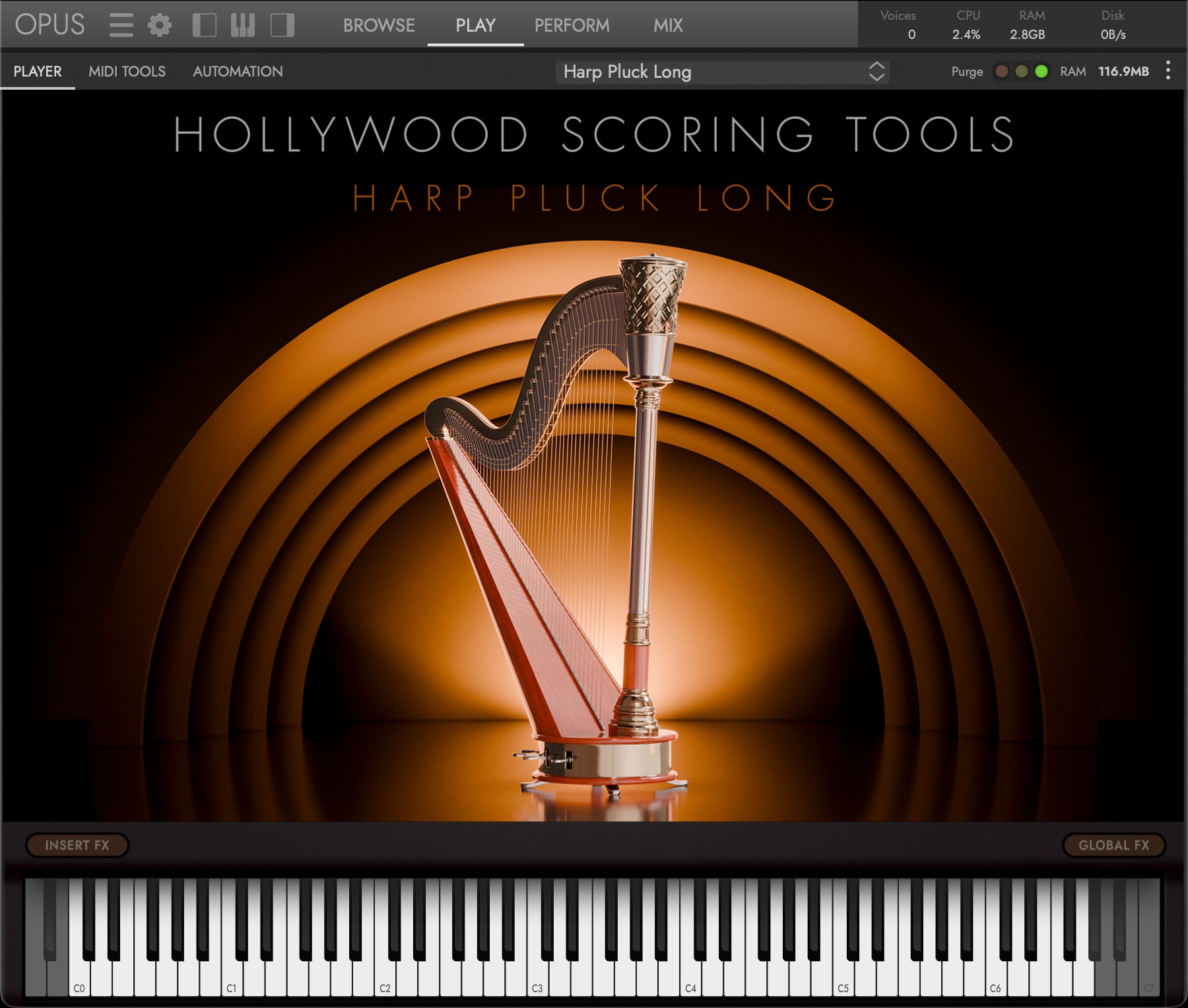This screenshot has width=1188, height=1008.
Task: Click the green Purge indicator
Action: pos(1041,71)
